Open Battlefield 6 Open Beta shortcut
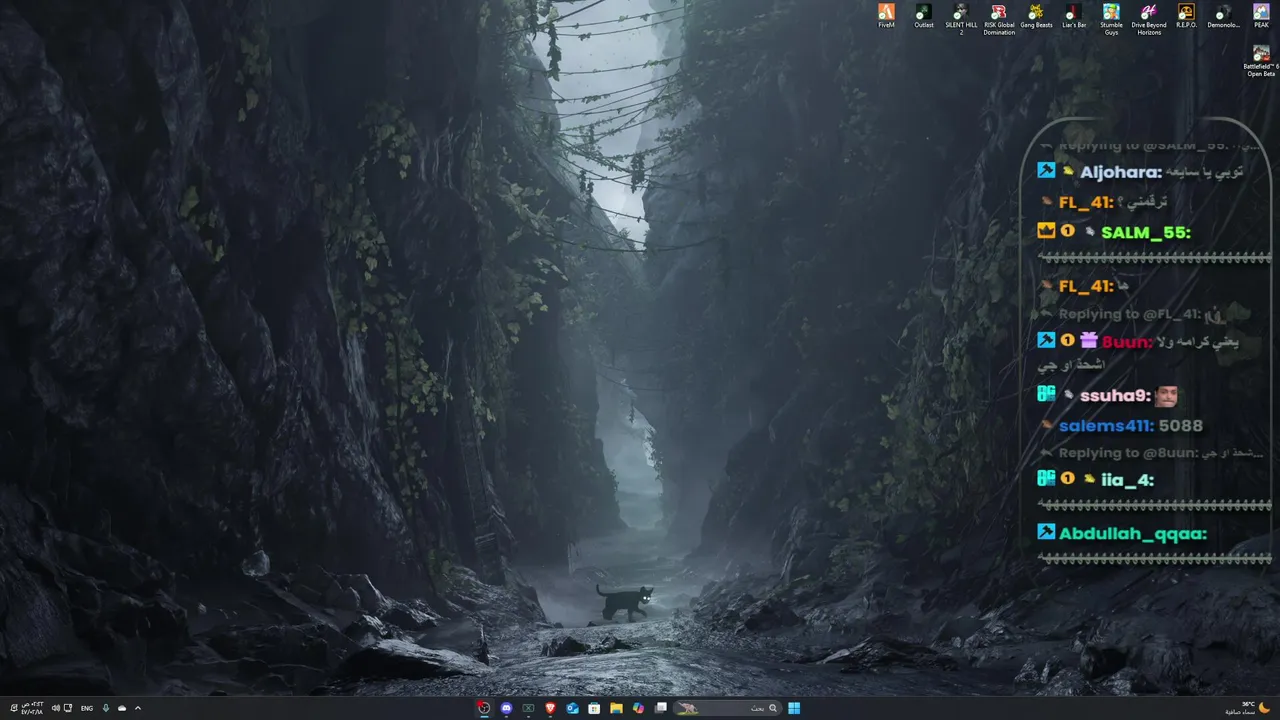 (x=1261, y=60)
